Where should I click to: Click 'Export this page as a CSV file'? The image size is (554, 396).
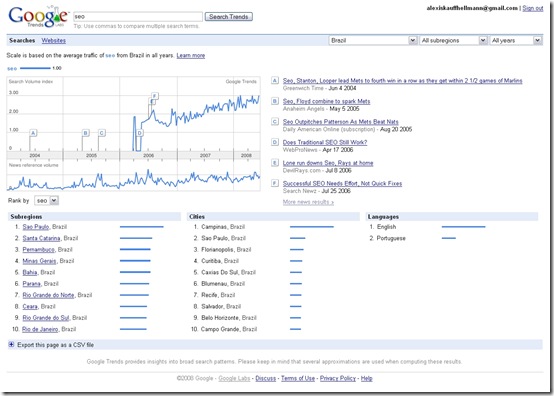tap(55, 345)
